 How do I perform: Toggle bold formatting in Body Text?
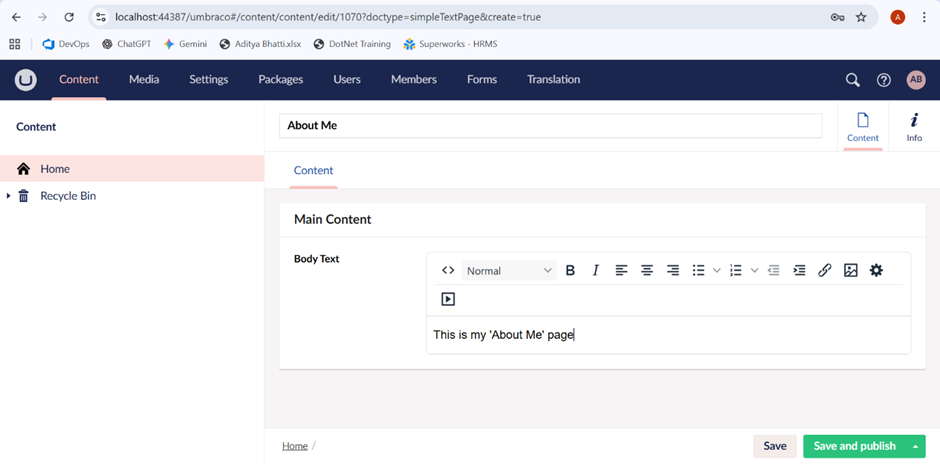(x=570, y=270)
